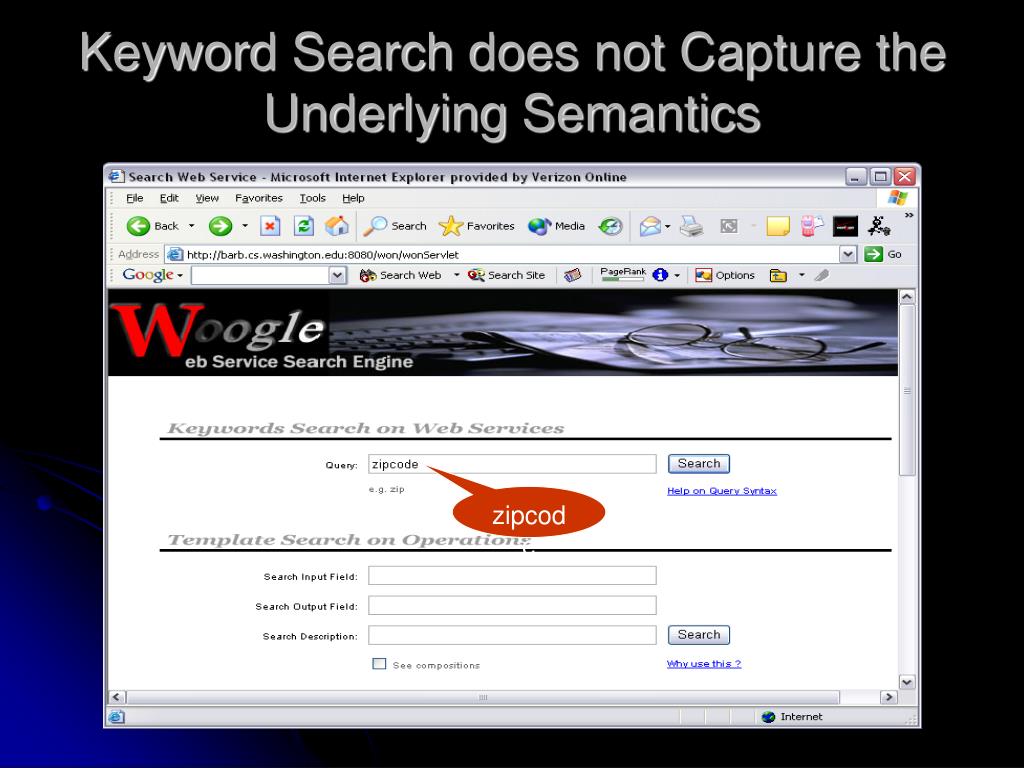Open the Why use this ? link
Viewport: 1024px width, 768px height.
[704, 664]
